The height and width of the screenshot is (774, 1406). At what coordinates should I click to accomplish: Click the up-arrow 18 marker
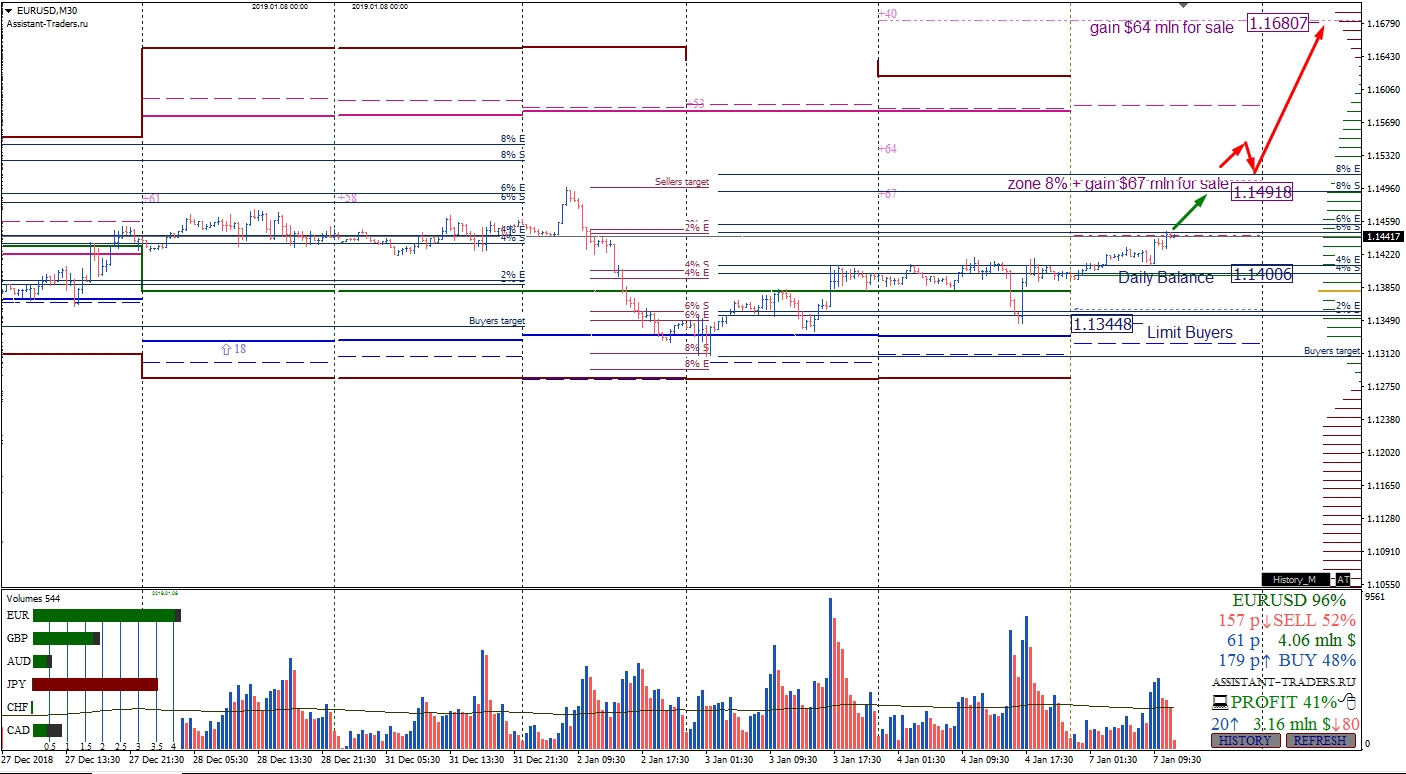[233, 349]
